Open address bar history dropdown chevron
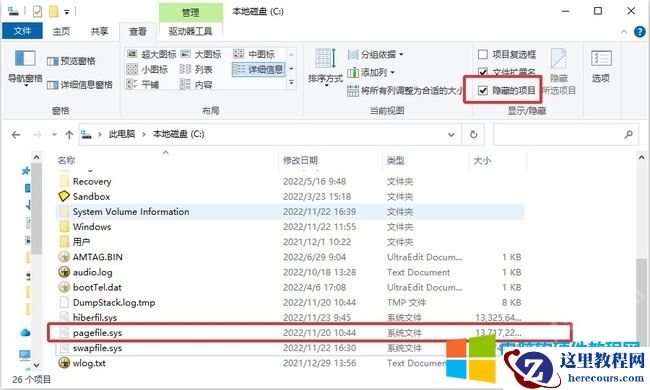The image size is (650, 390). (x=451, y=135)
